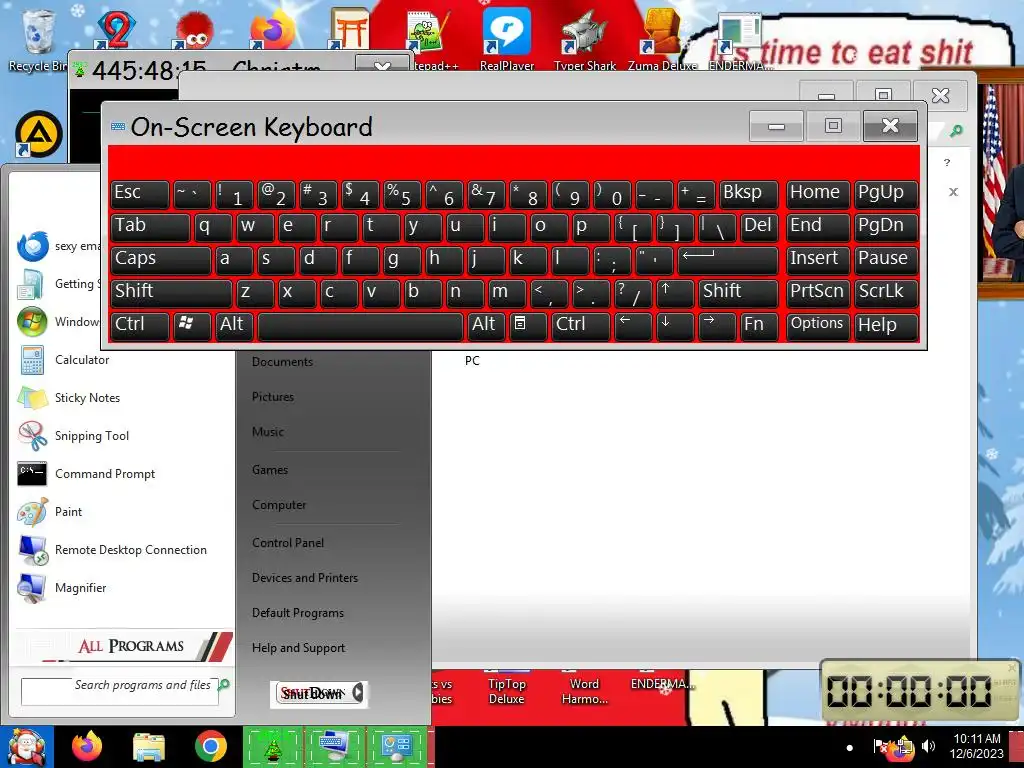The image size is (1024, 768).
Task: Toggle the Fn key on keyboard
Action: coord(758,325)
